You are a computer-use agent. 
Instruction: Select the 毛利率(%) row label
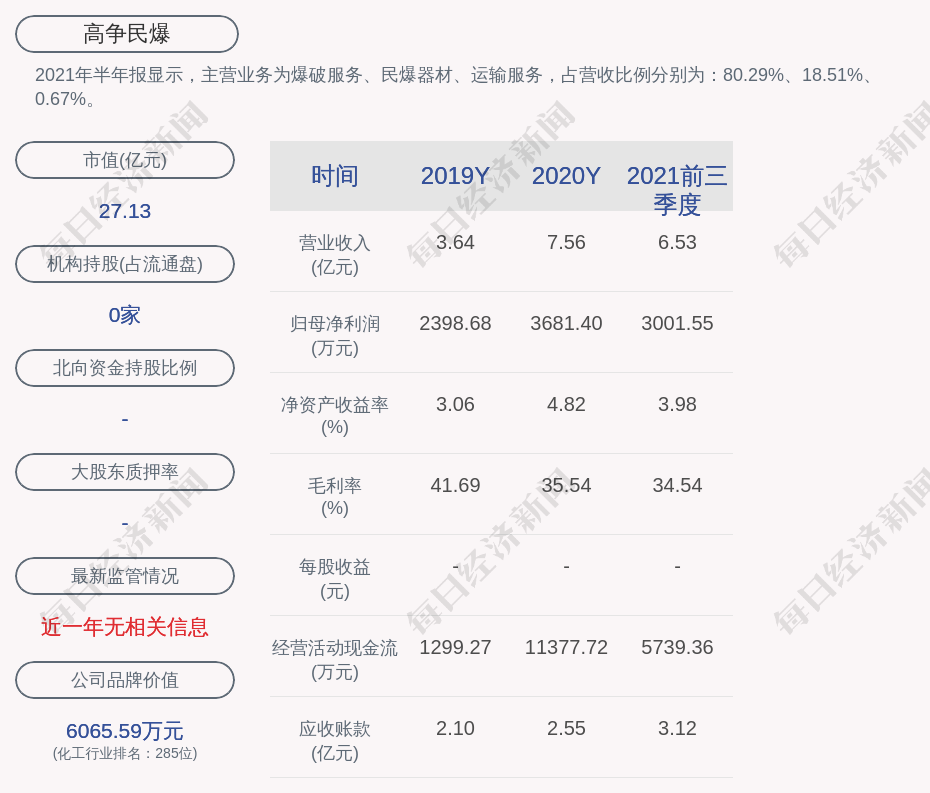coord(335,497)
